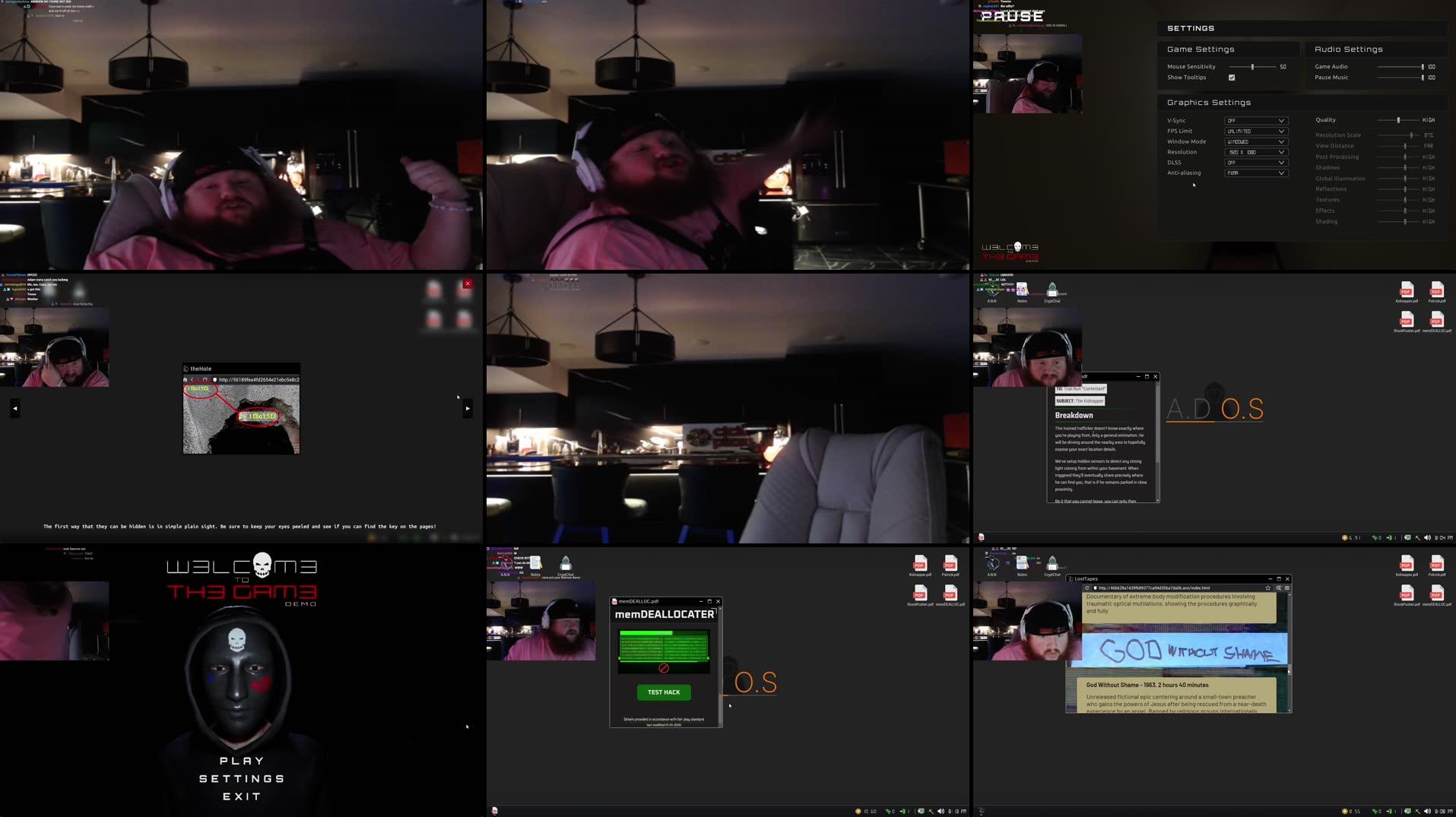Toggle the Show Tooltips checkbox

click(x=1232, y=77)
